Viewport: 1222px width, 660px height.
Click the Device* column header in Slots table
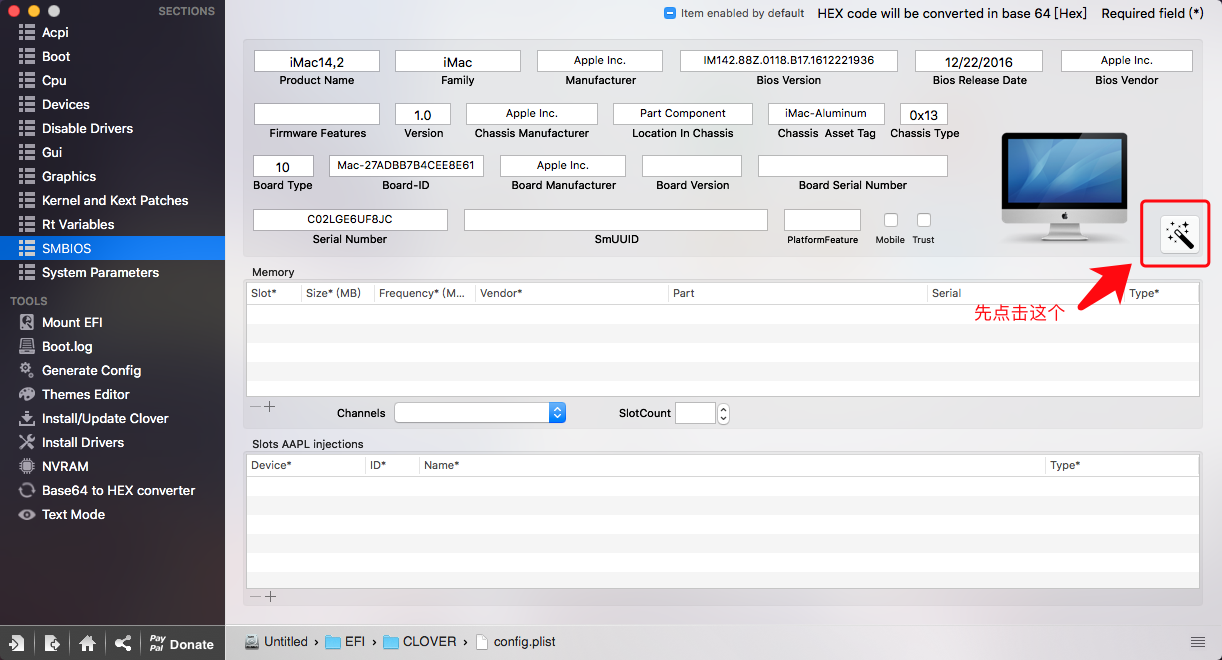tap(306, 465)
